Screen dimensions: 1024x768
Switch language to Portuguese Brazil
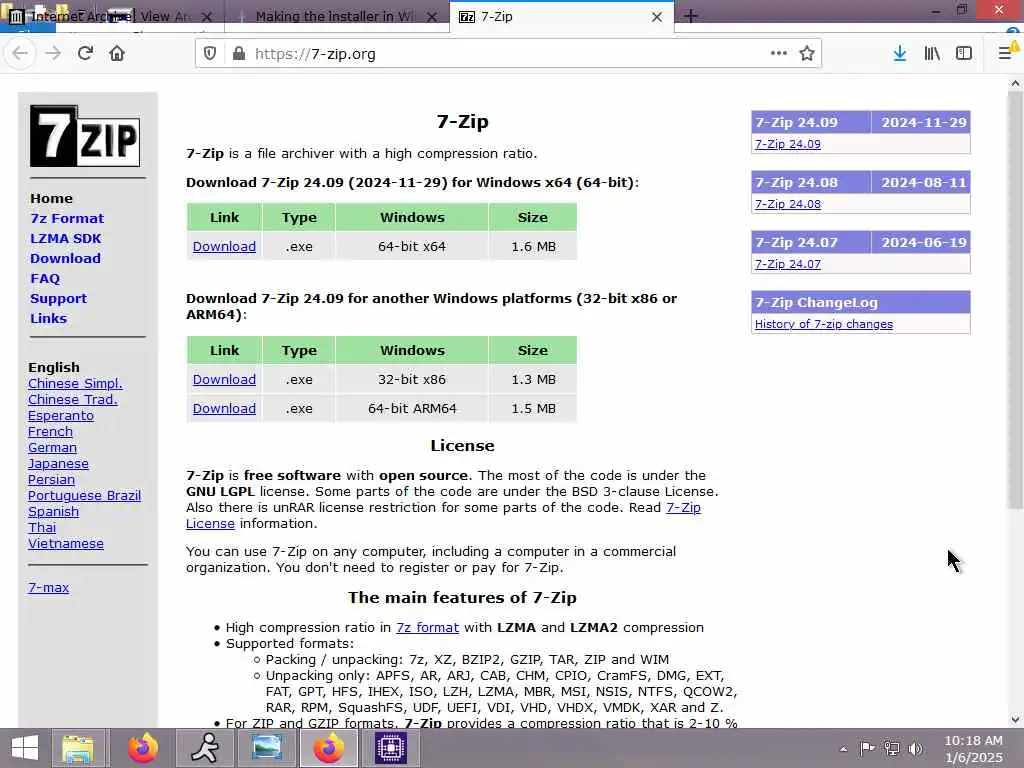[84, 495]
